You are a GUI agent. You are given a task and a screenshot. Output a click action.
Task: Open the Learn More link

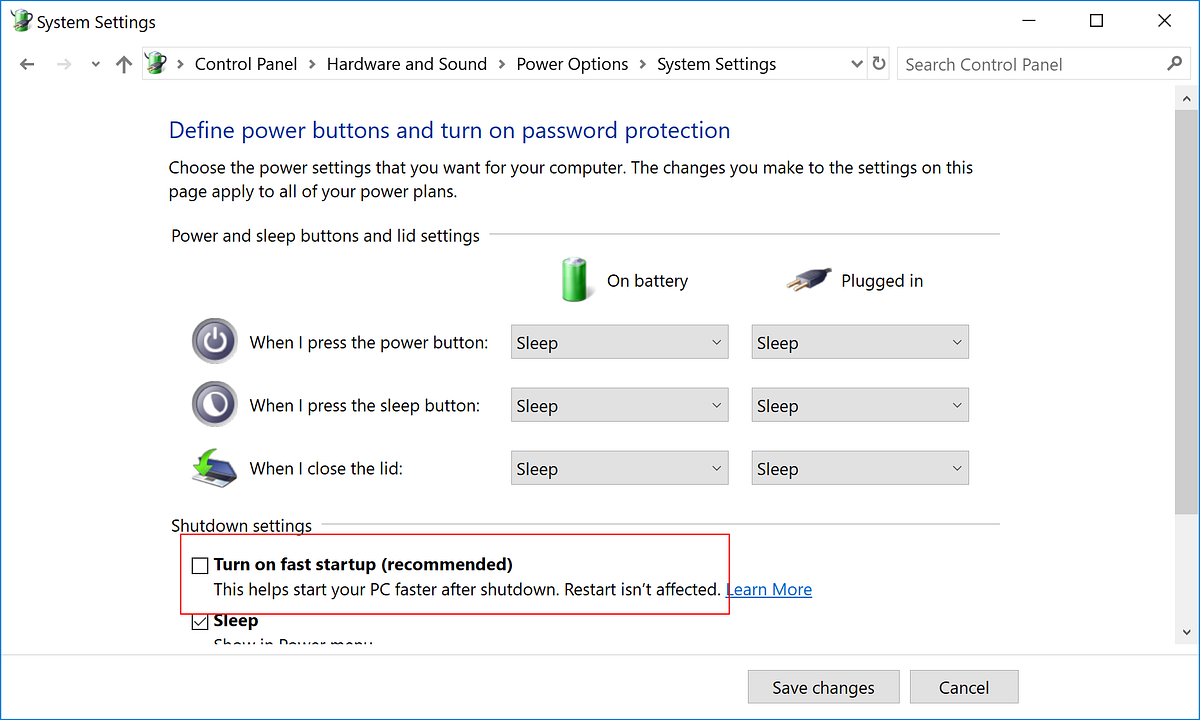[769, 590]
